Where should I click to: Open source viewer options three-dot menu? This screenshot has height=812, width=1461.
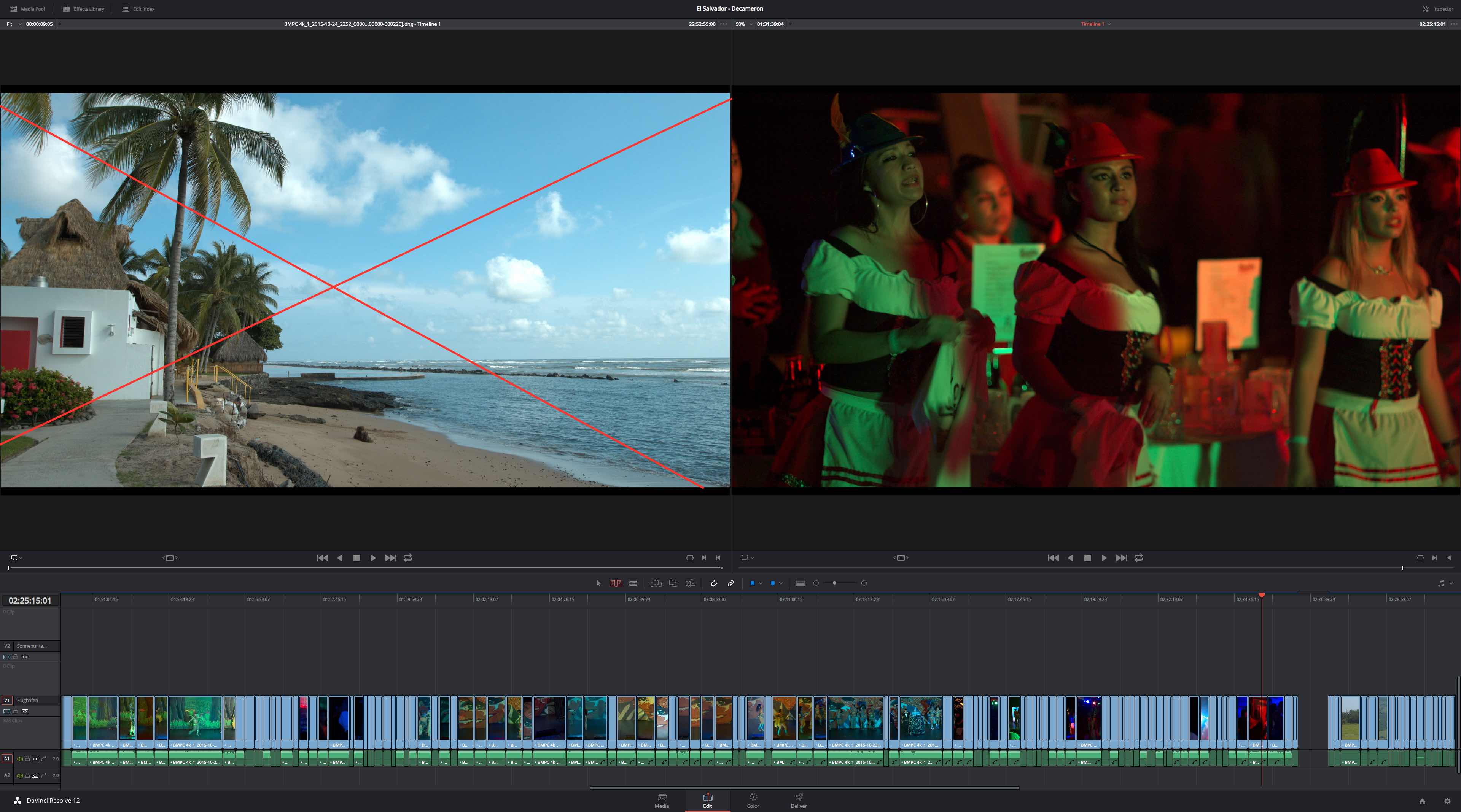pyautogui.click(x=724, y=24)
